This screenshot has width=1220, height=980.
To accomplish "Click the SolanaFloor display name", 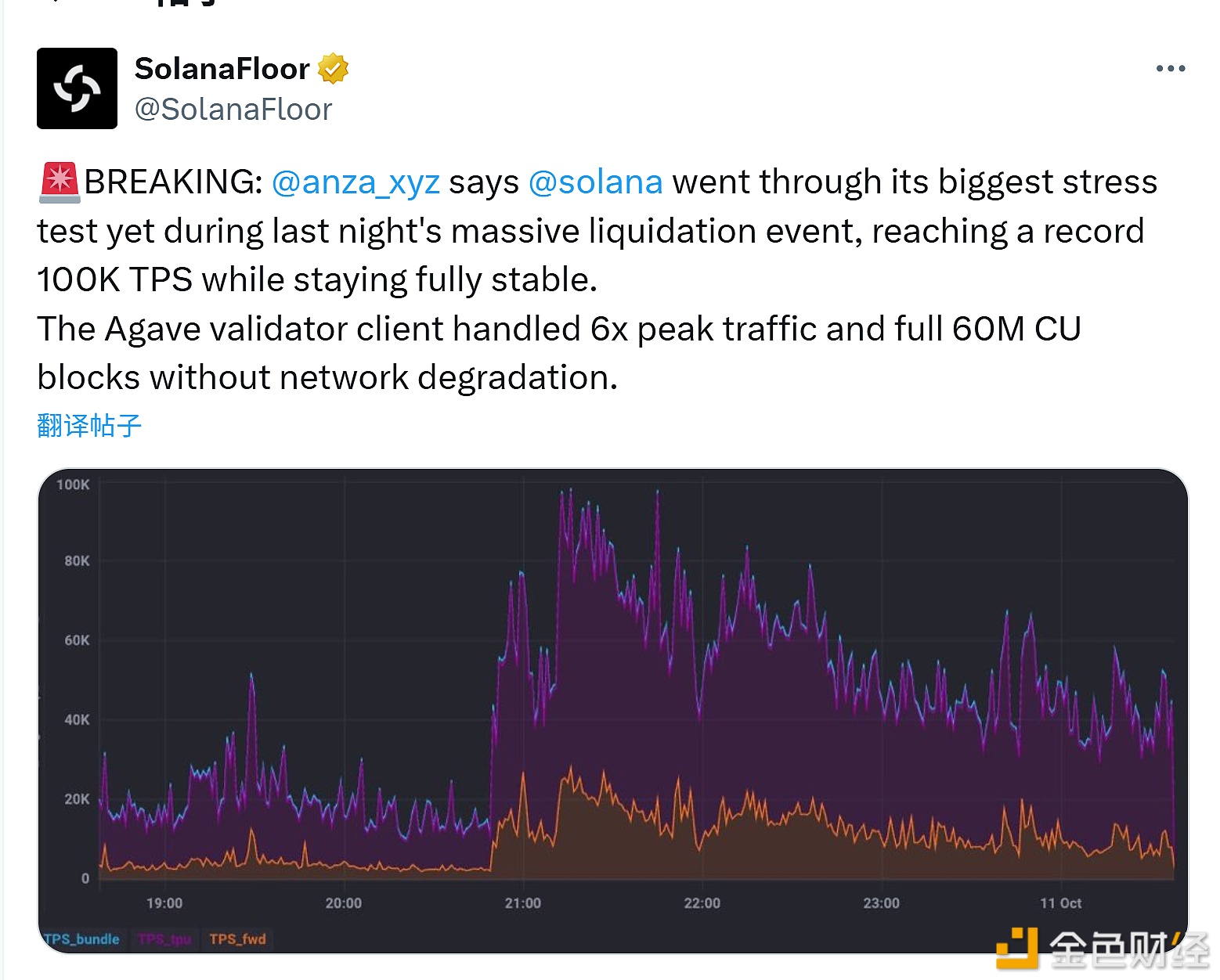I will [x=222, y=69].
